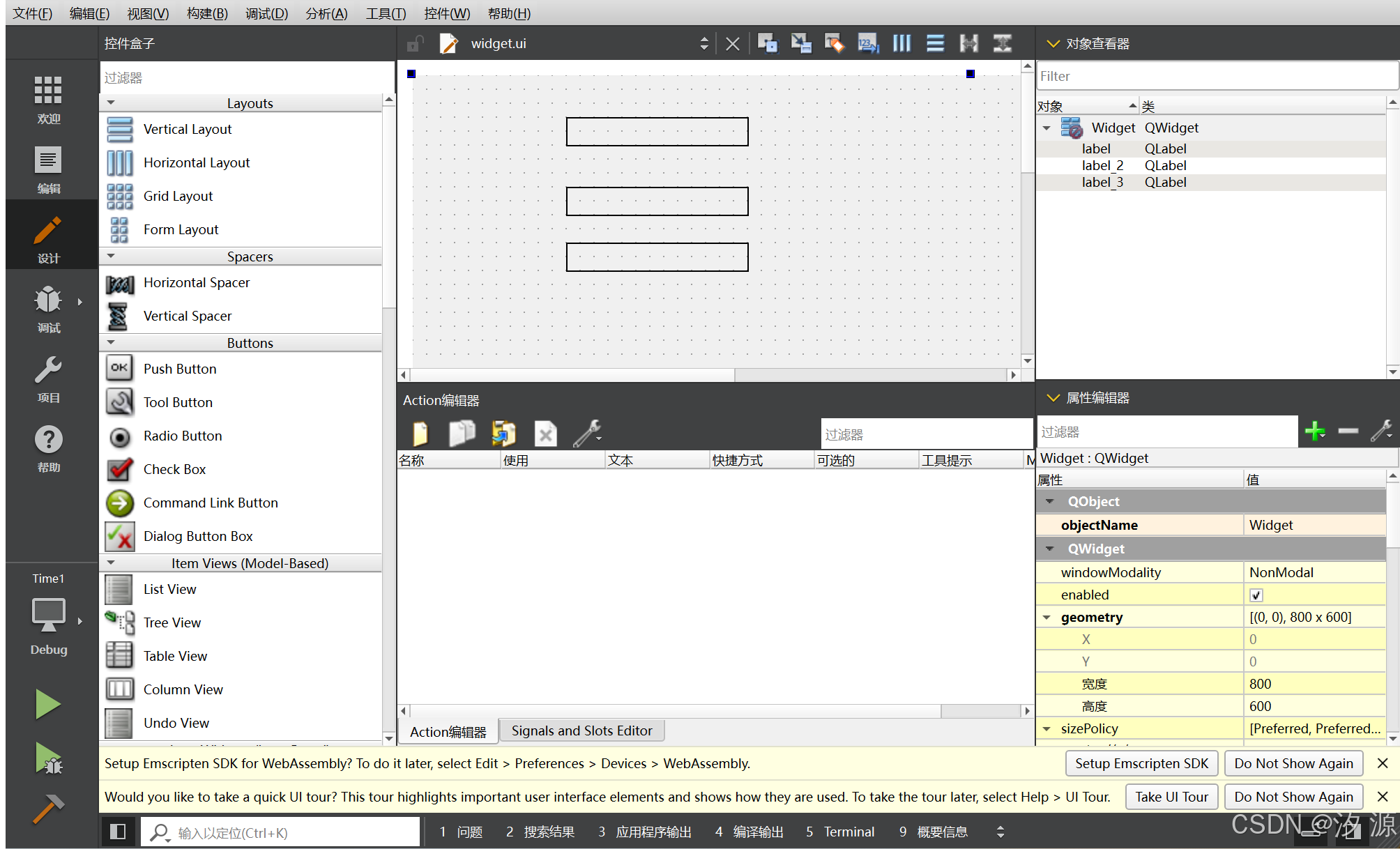Select the Check Box widget
The image size is (1400, 849).
(174, 469)
